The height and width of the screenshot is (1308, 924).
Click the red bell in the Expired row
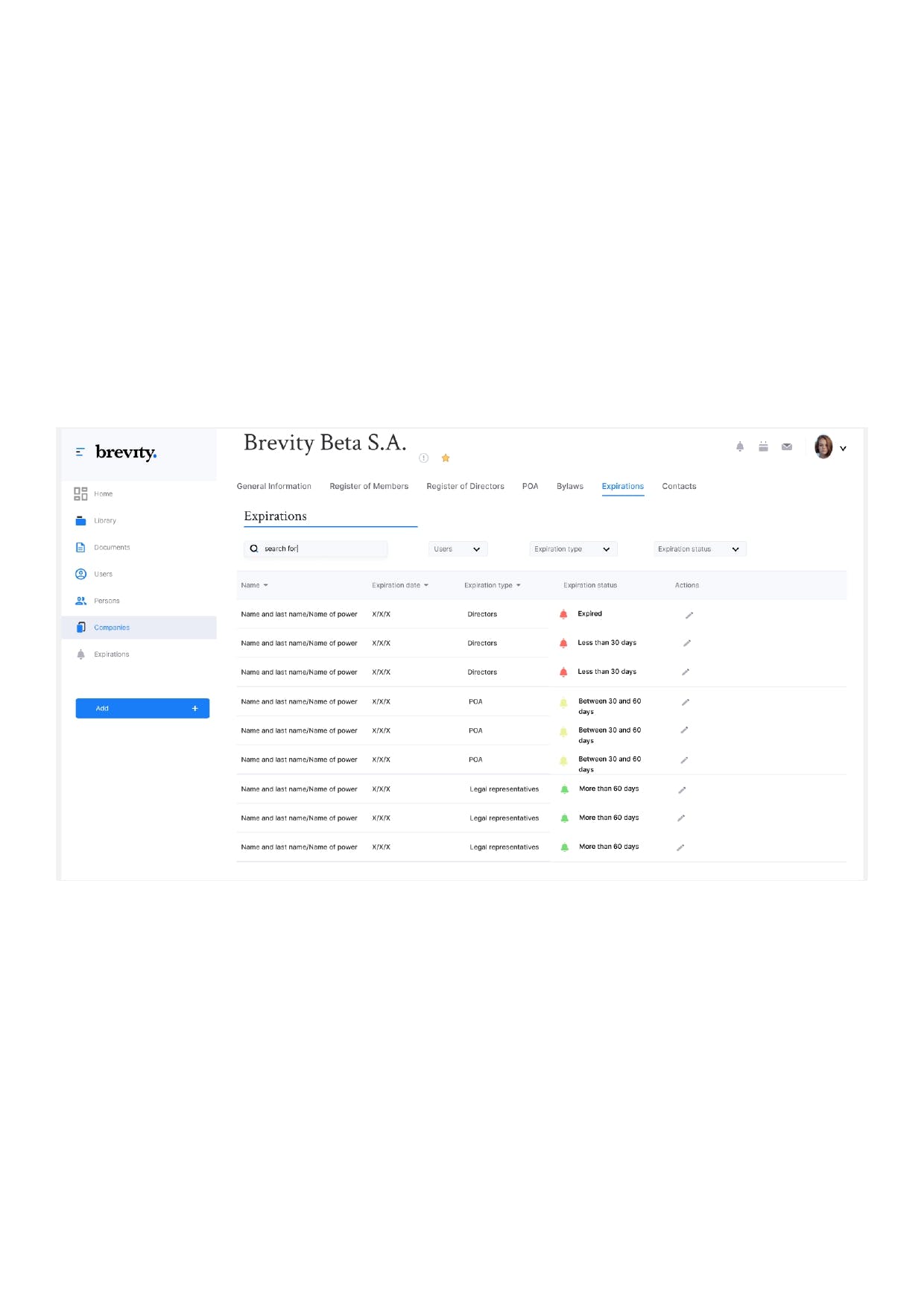coord(563,614)
